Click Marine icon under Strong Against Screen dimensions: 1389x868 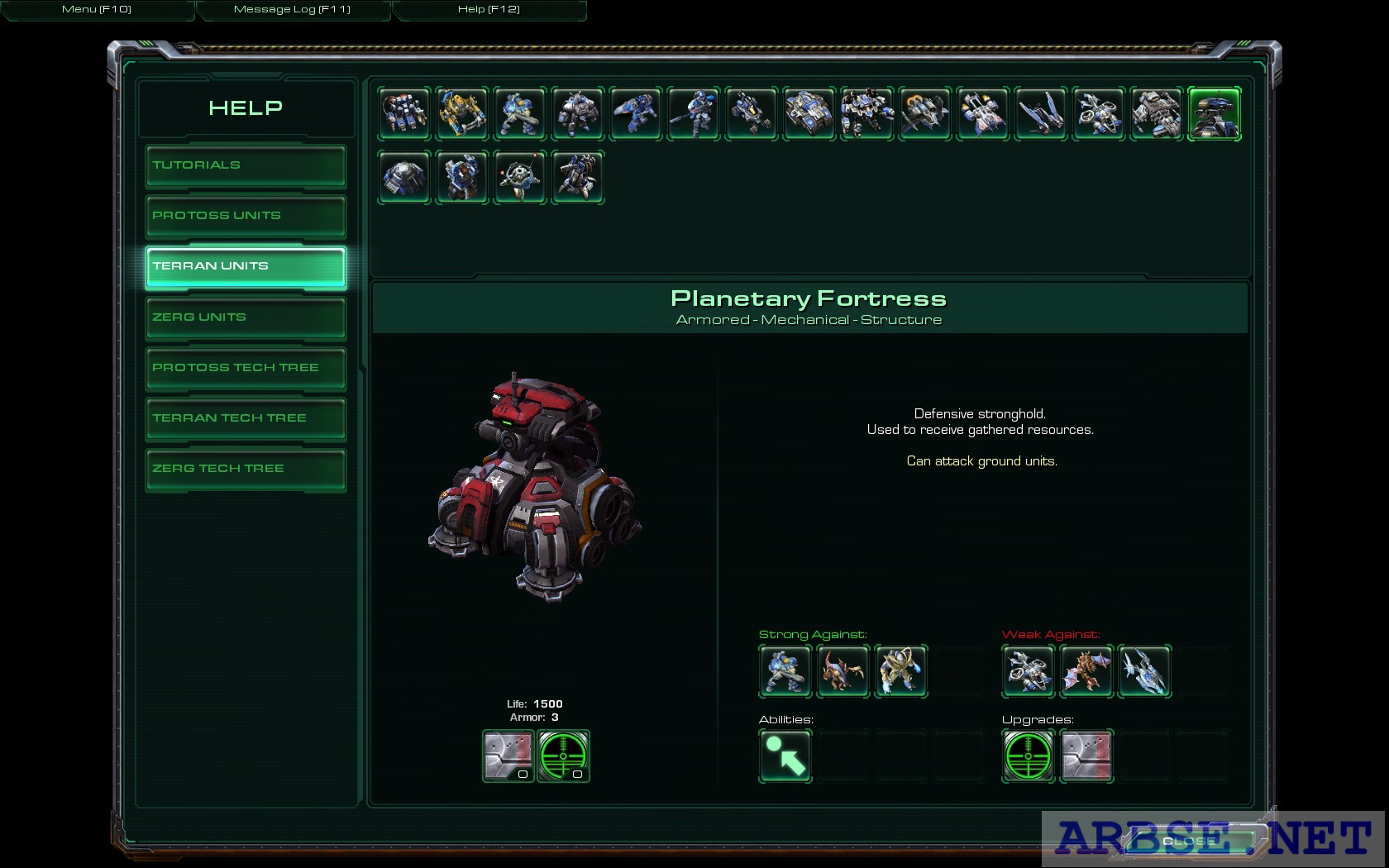tap(785, 671)
